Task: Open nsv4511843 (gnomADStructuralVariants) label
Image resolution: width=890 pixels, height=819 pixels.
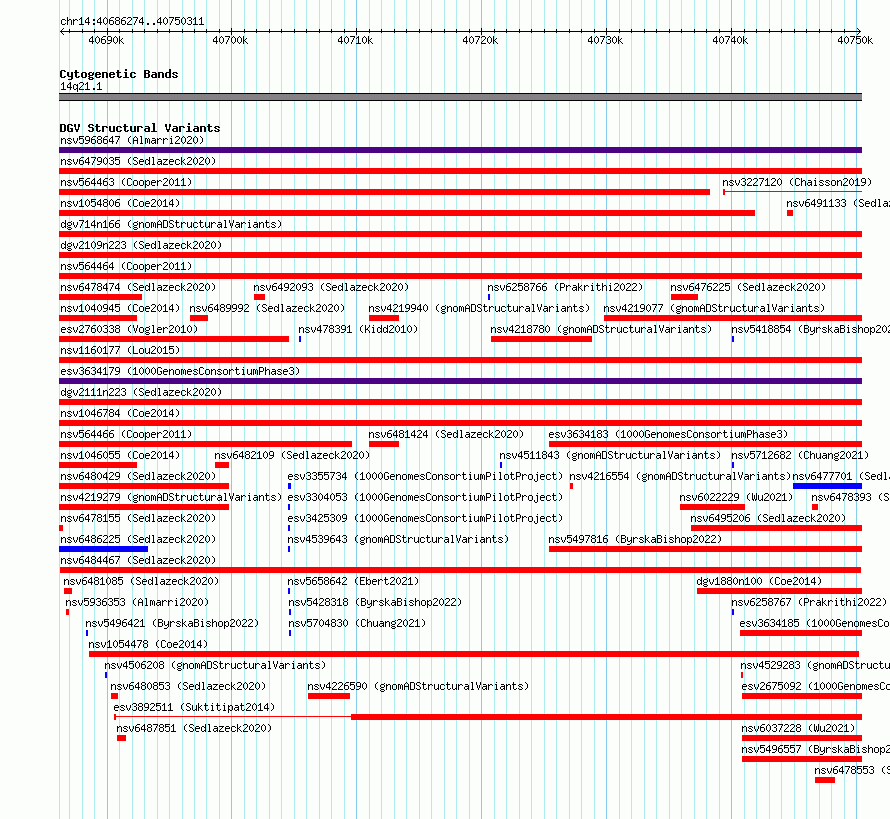Action: [x=610, y=455]
